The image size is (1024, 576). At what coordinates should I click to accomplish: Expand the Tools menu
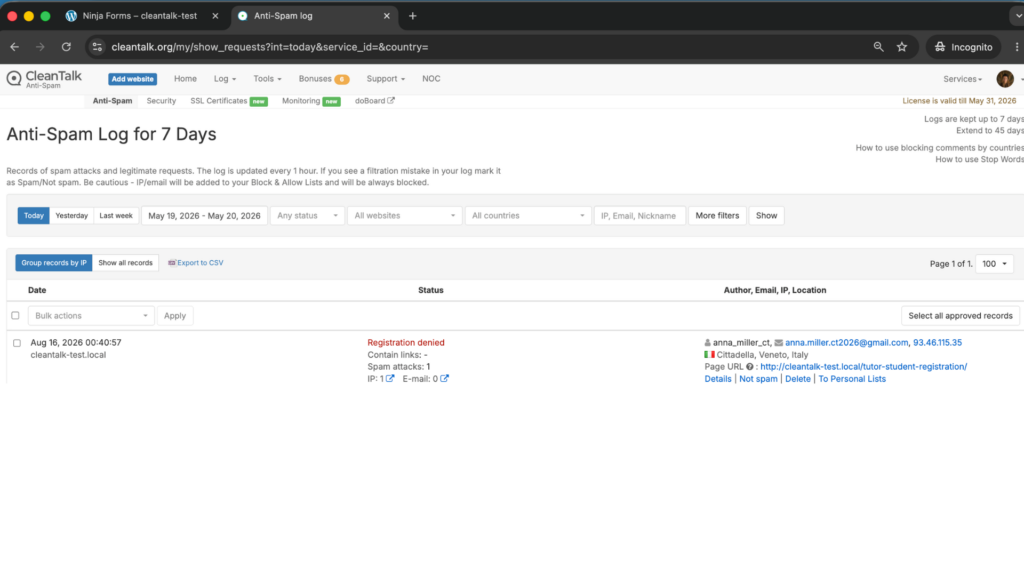[x=267, y=79]
